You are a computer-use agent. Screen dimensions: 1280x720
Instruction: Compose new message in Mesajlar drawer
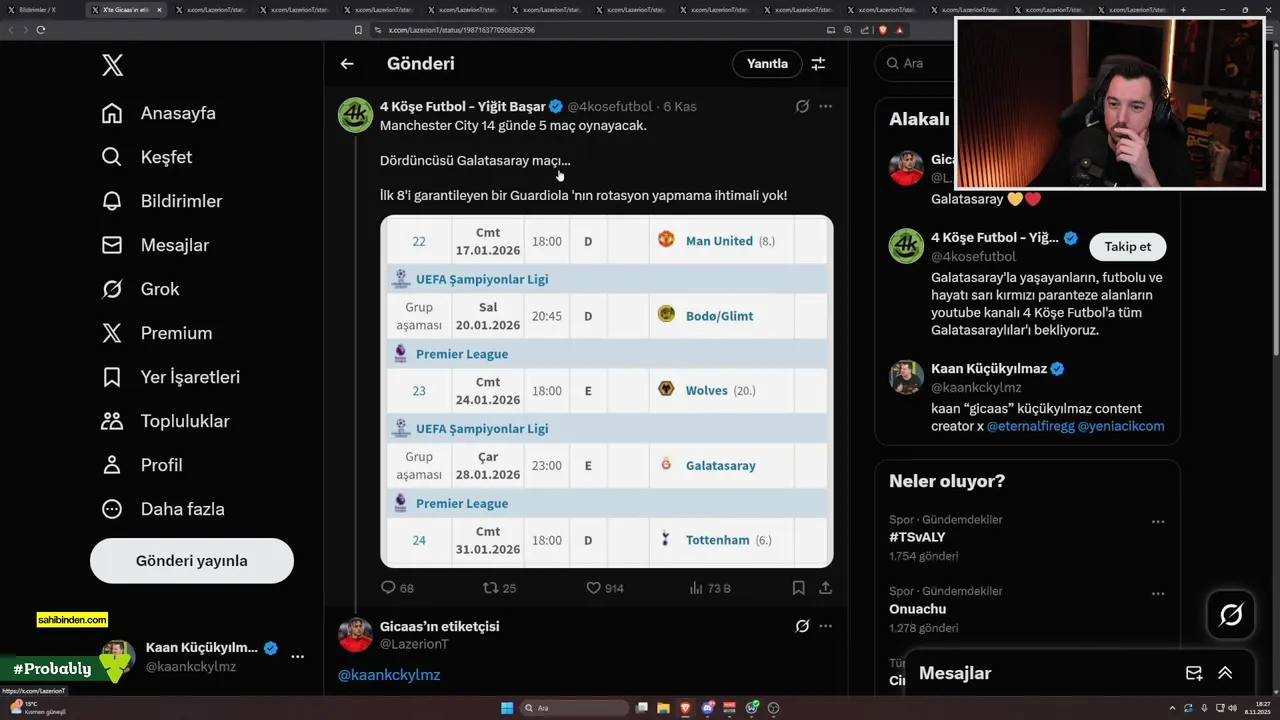[x=1194, y=673]
